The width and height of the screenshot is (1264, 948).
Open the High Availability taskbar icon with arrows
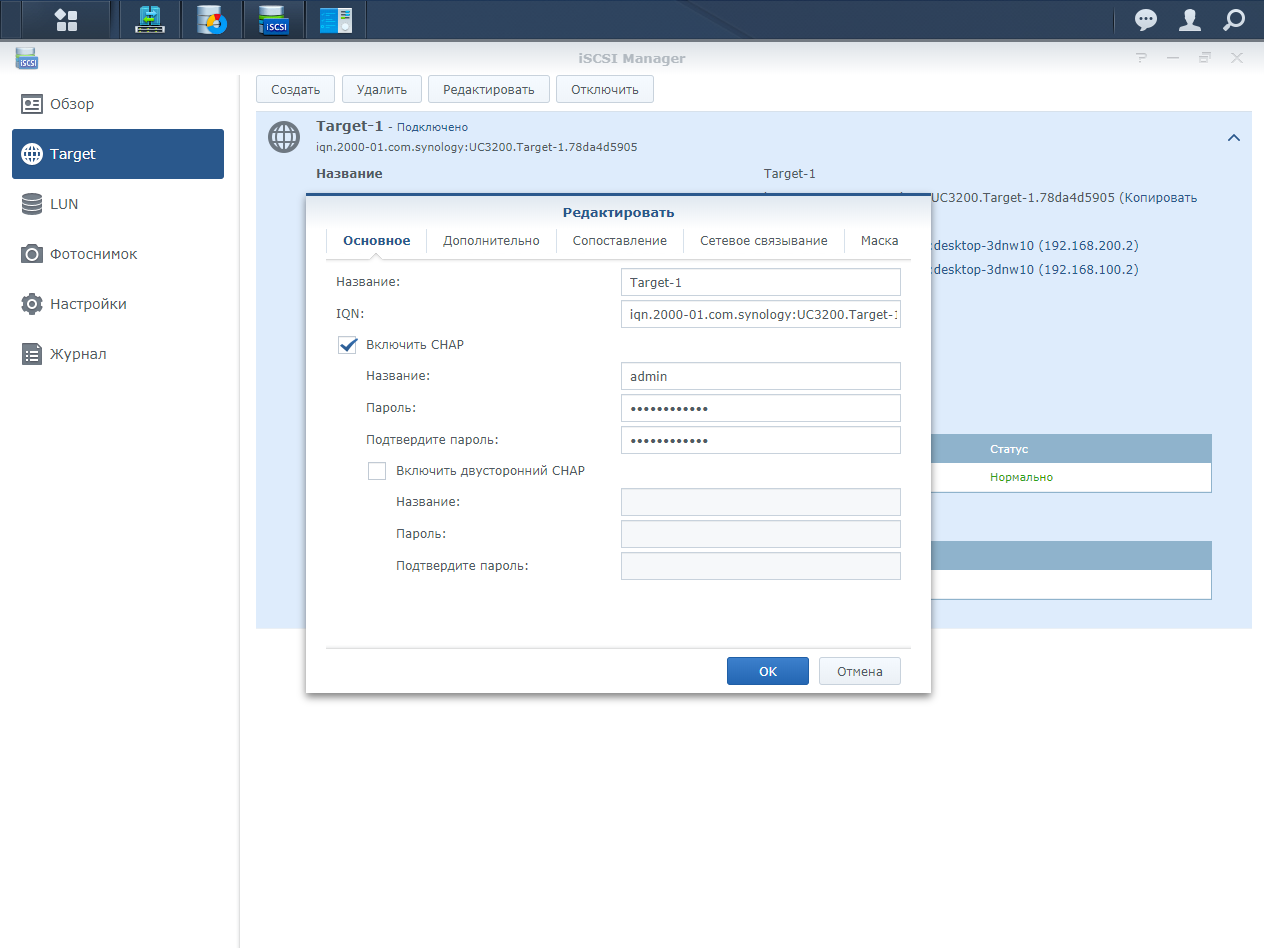click(x=150, y=20)
